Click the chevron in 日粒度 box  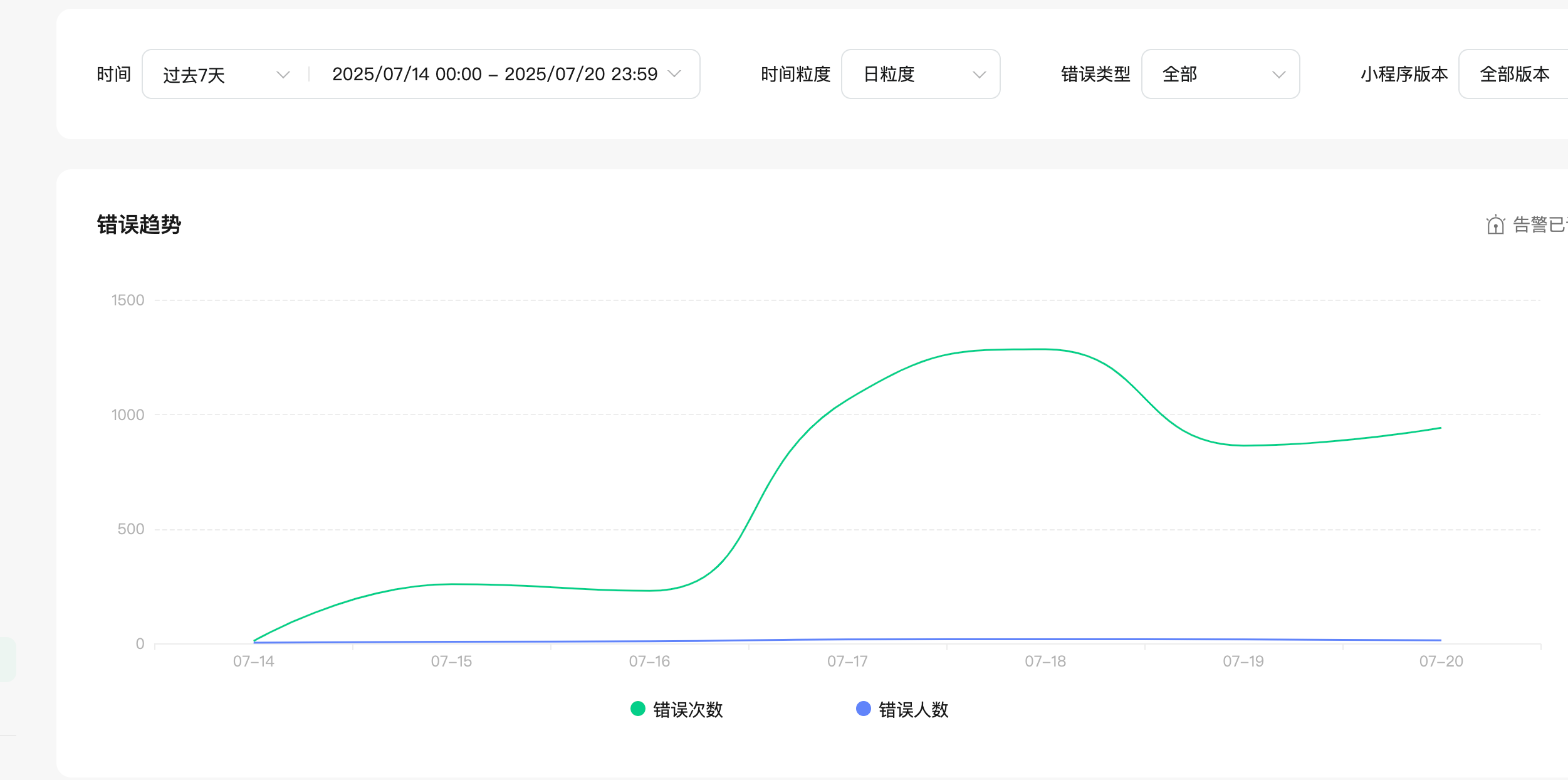coord(979,75)
